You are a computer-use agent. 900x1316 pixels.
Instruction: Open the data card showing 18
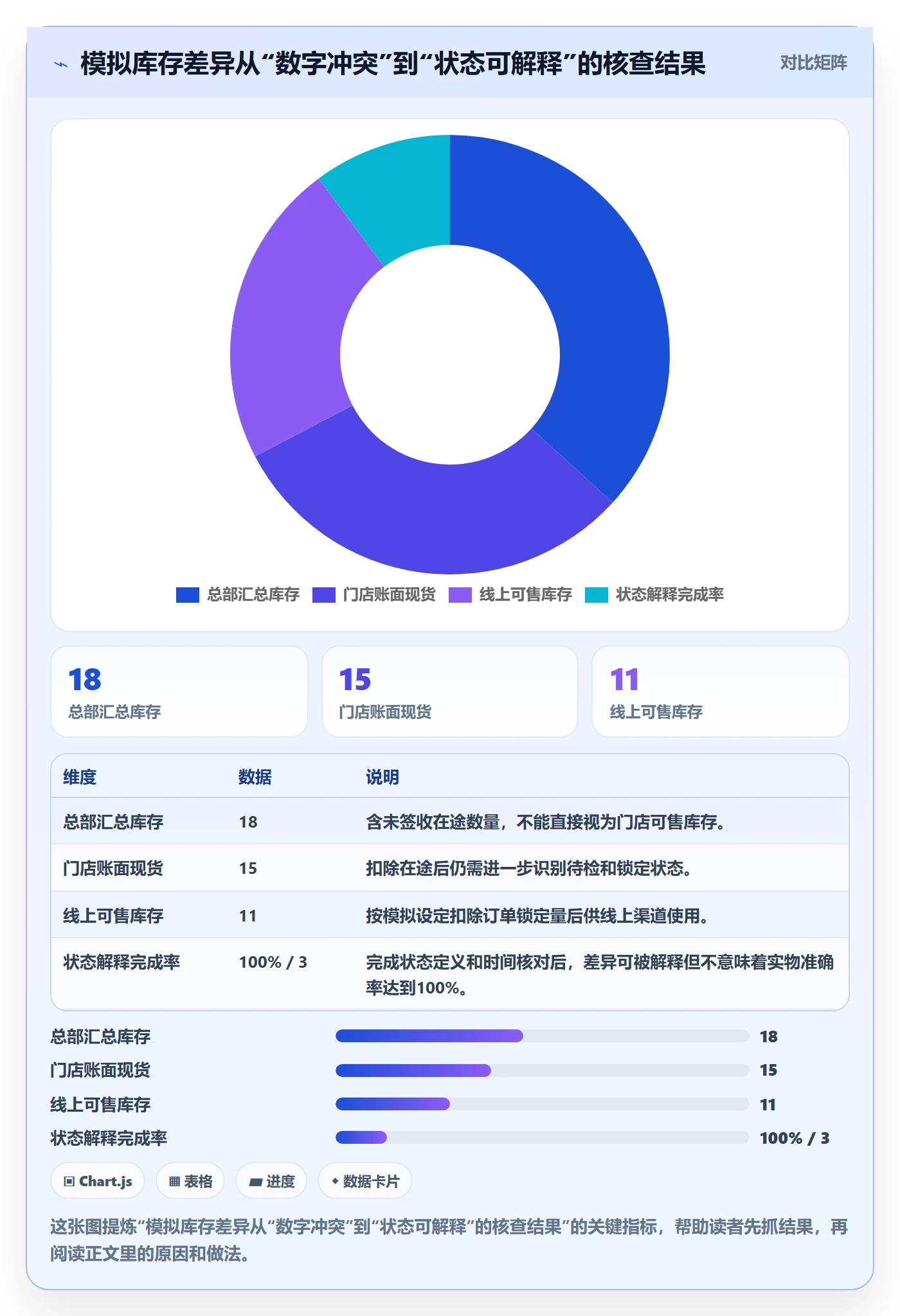click(179, 691)
